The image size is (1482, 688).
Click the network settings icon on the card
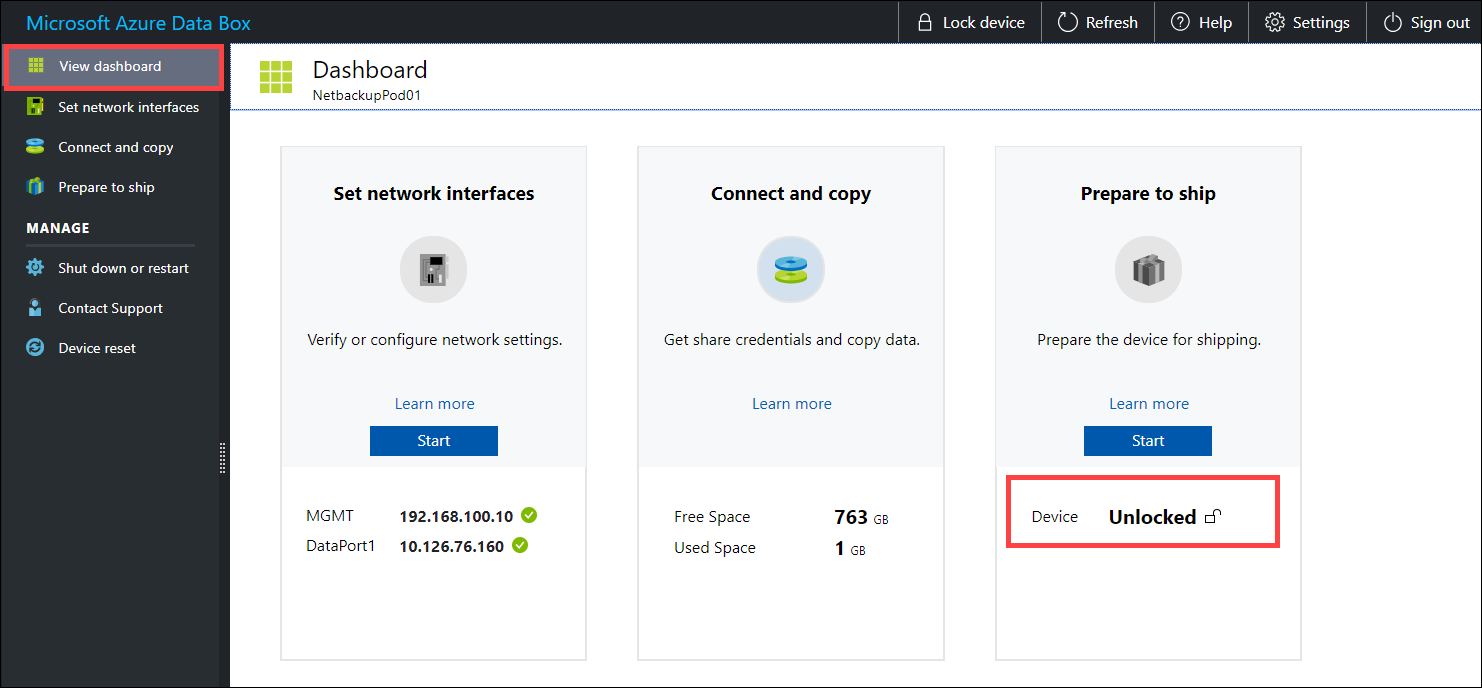[433, 268]
